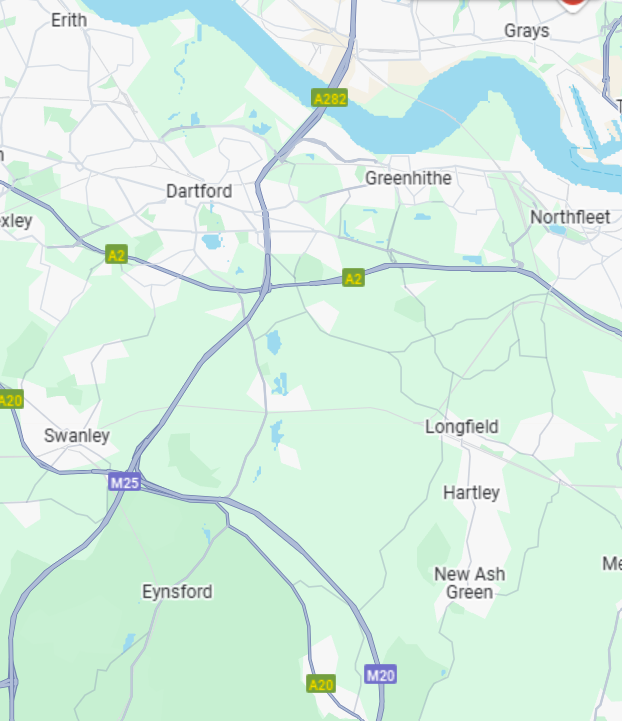The height and width of the screenshot is (721, 622).
Task: Click the A20 shield above Swanley
Action: point(11,400)
